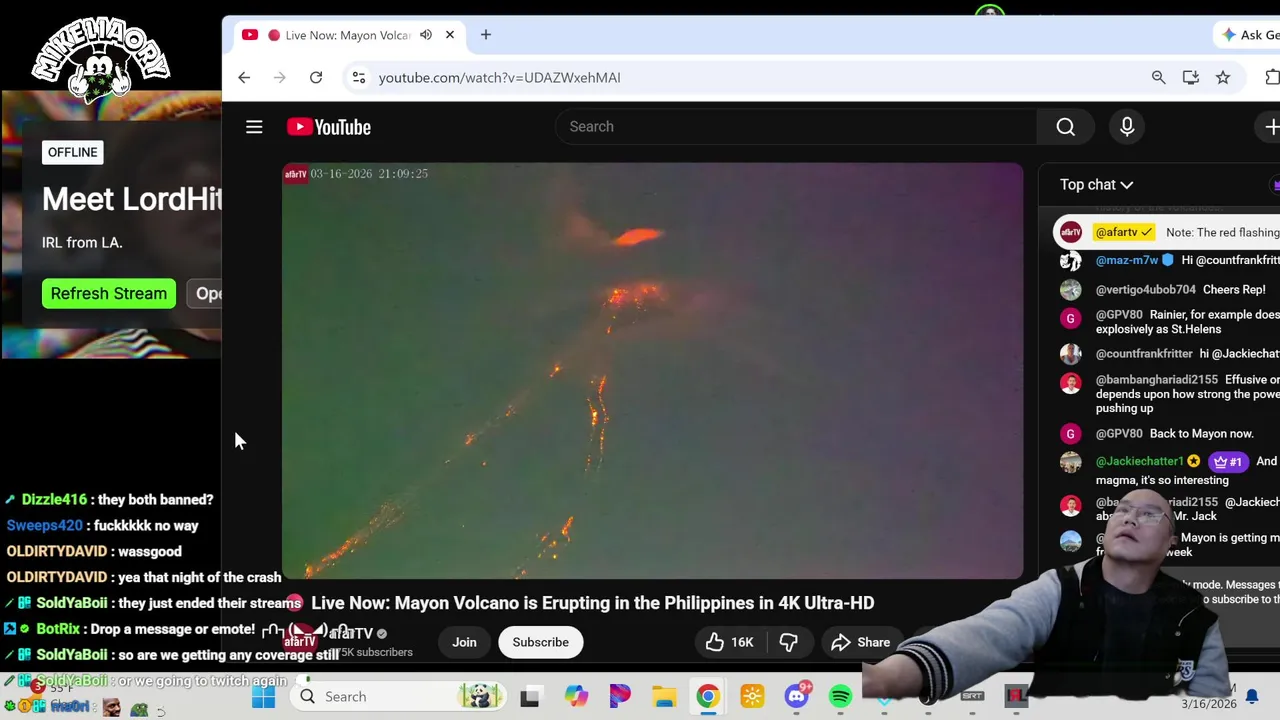This screenshot has height=720, width=1280.
Task: Launch Copilot from the taskbar
Action: pos(575,696)
